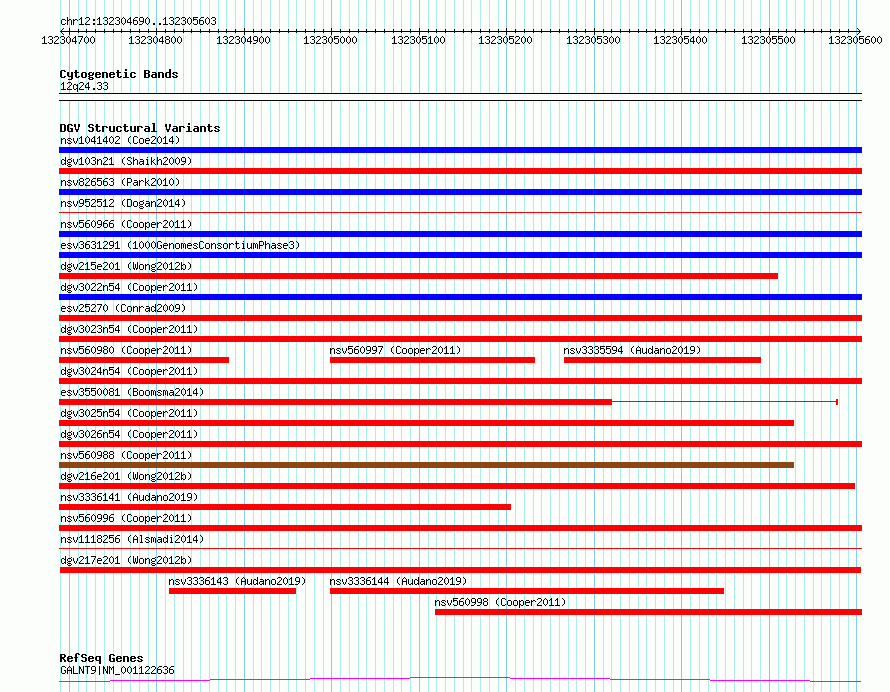Click nsv3336141 (Audano2019) label
This screenshot has height=692, width=890.
pyautogui.click(x=129, y=497)
